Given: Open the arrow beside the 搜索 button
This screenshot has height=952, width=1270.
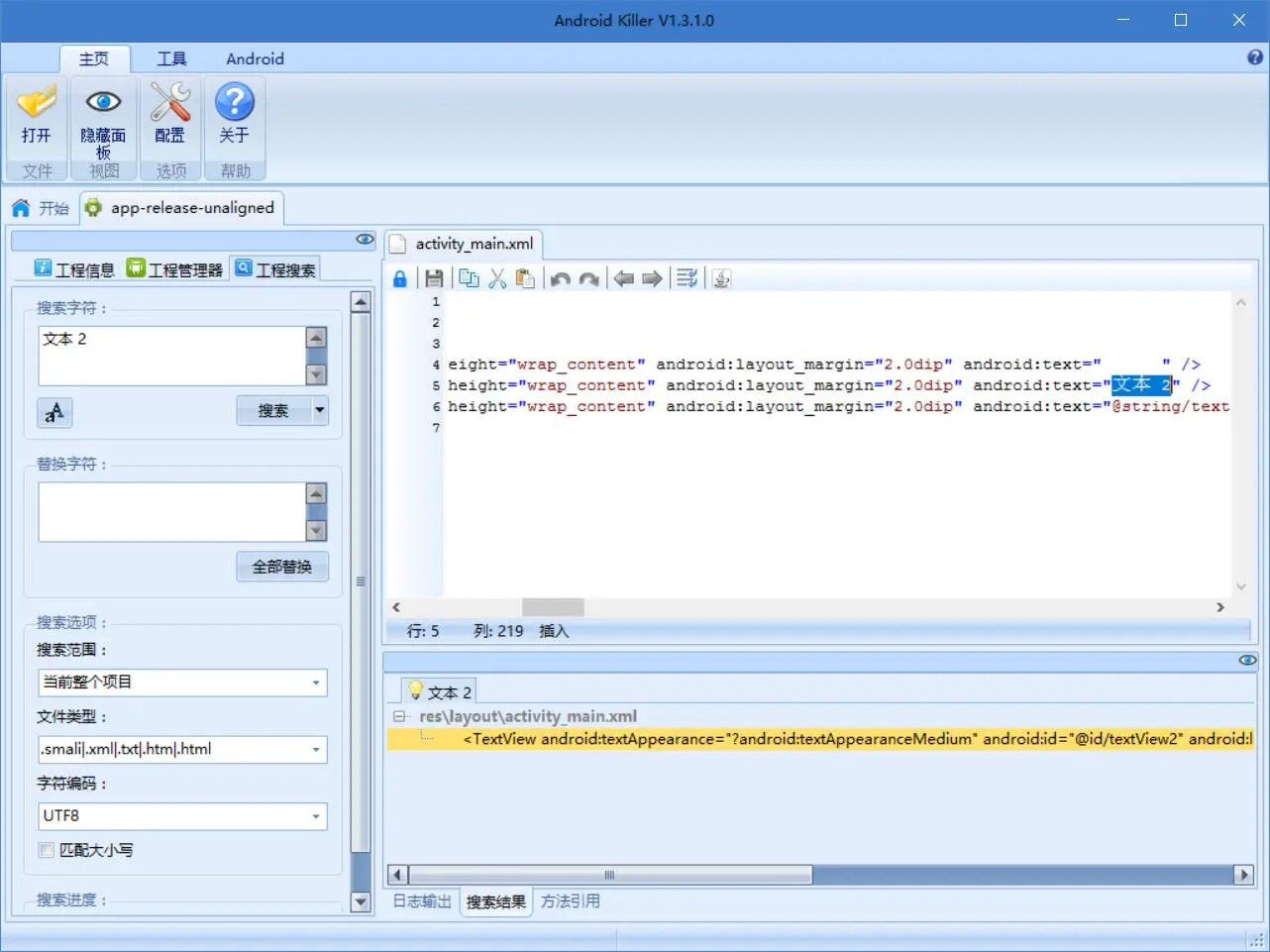Looking at the screenshot, I should pyautogui.click(x=320, y=410).
